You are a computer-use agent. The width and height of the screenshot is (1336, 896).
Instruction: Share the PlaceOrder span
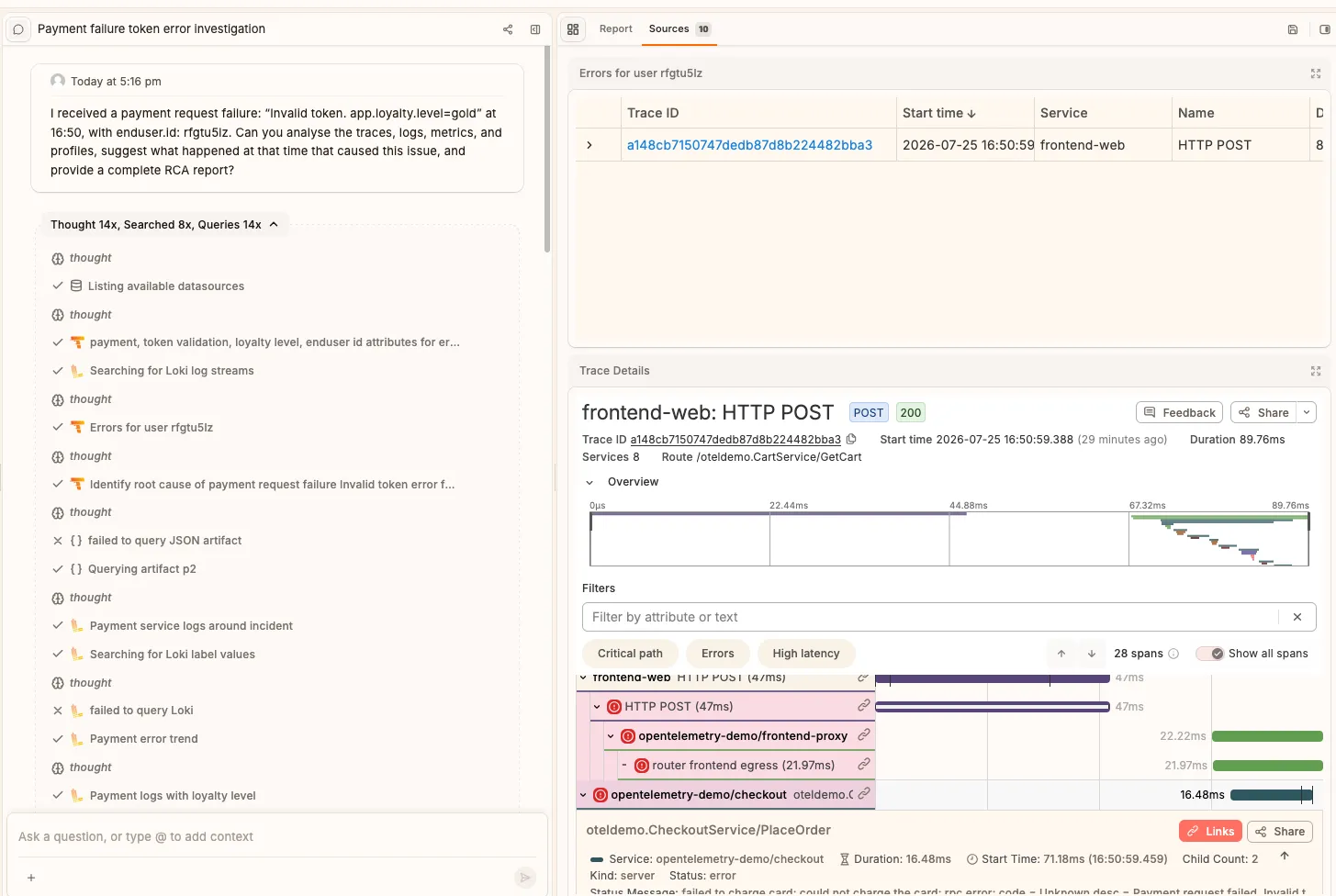tap(1280, 832)
